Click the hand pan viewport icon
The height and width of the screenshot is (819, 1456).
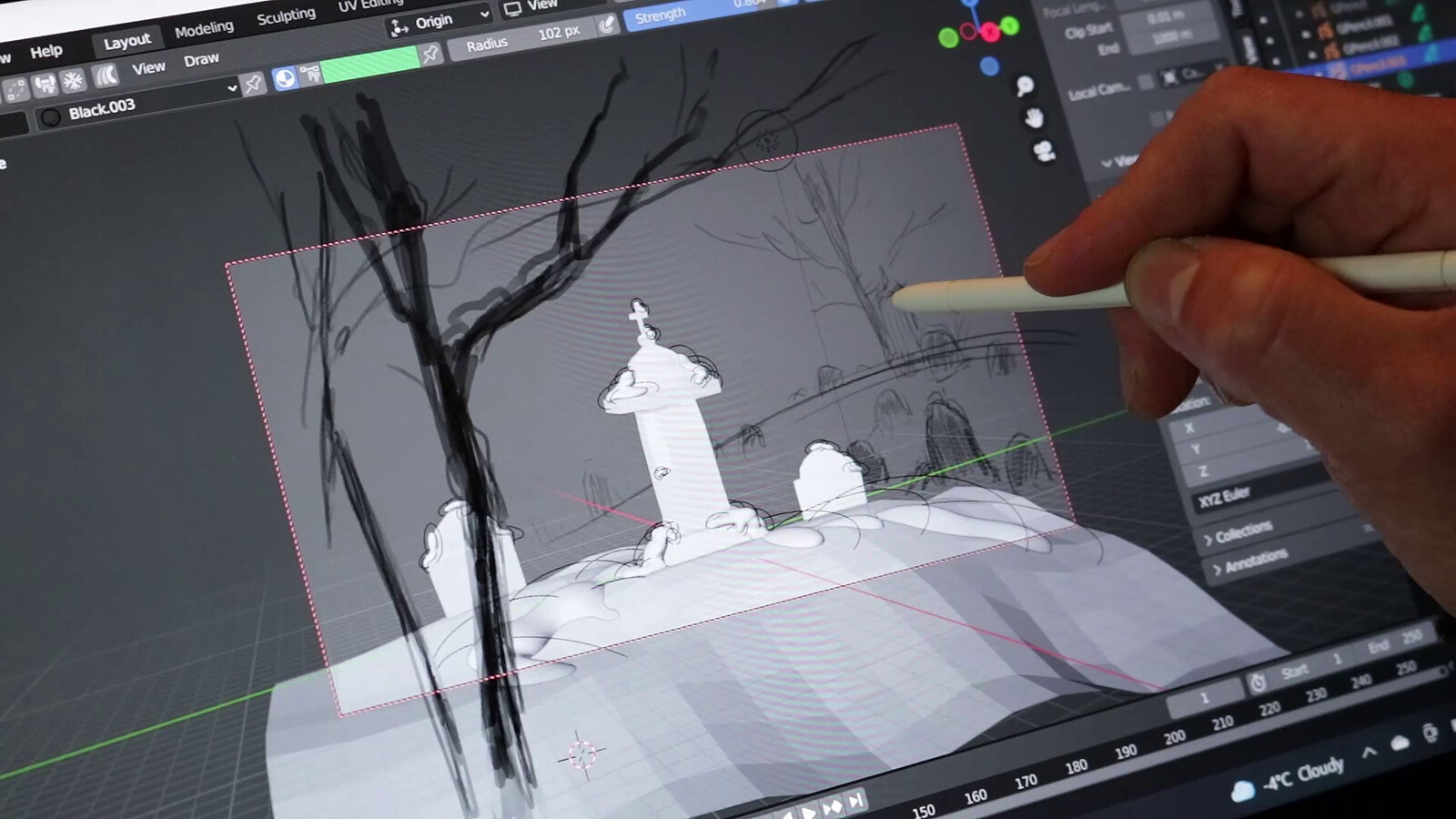[1034, 117]
